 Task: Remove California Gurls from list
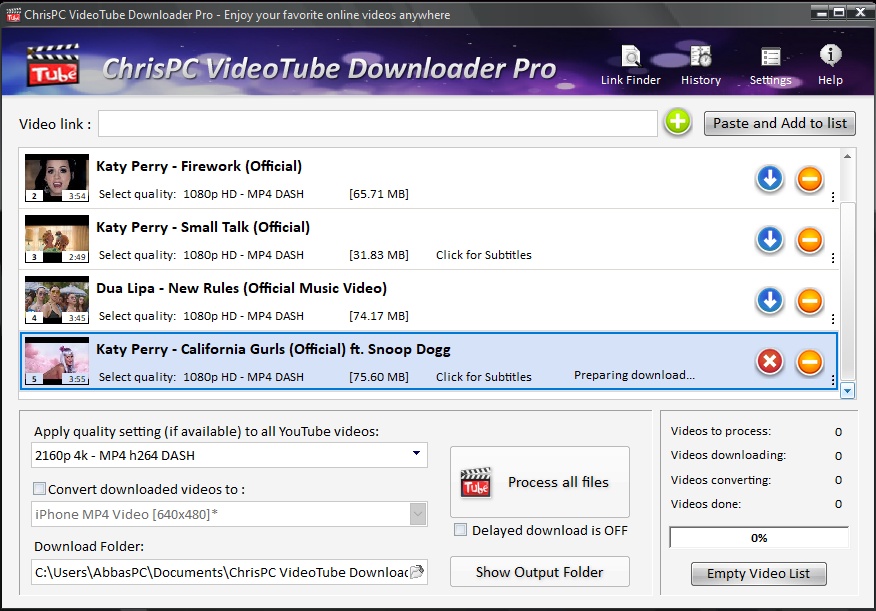point(810,361)
